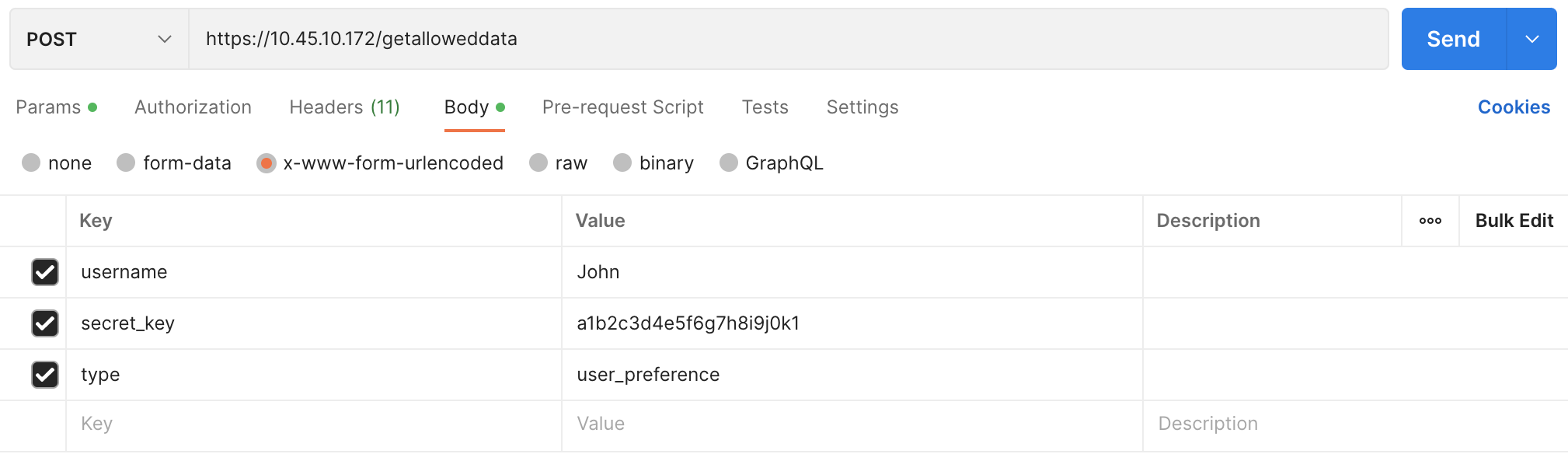The height and width of the screenshot is (454, 1568).
Task: Open the Headers tab showing 11 headers
Action: pyautogui.click(x=344, y=107)
